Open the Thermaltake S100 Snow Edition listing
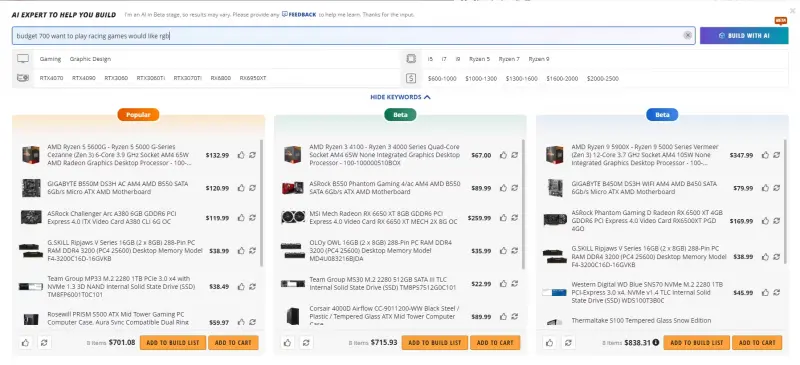Image resolution: width=800 pixels, height=365 pixels. pos(641,321)
